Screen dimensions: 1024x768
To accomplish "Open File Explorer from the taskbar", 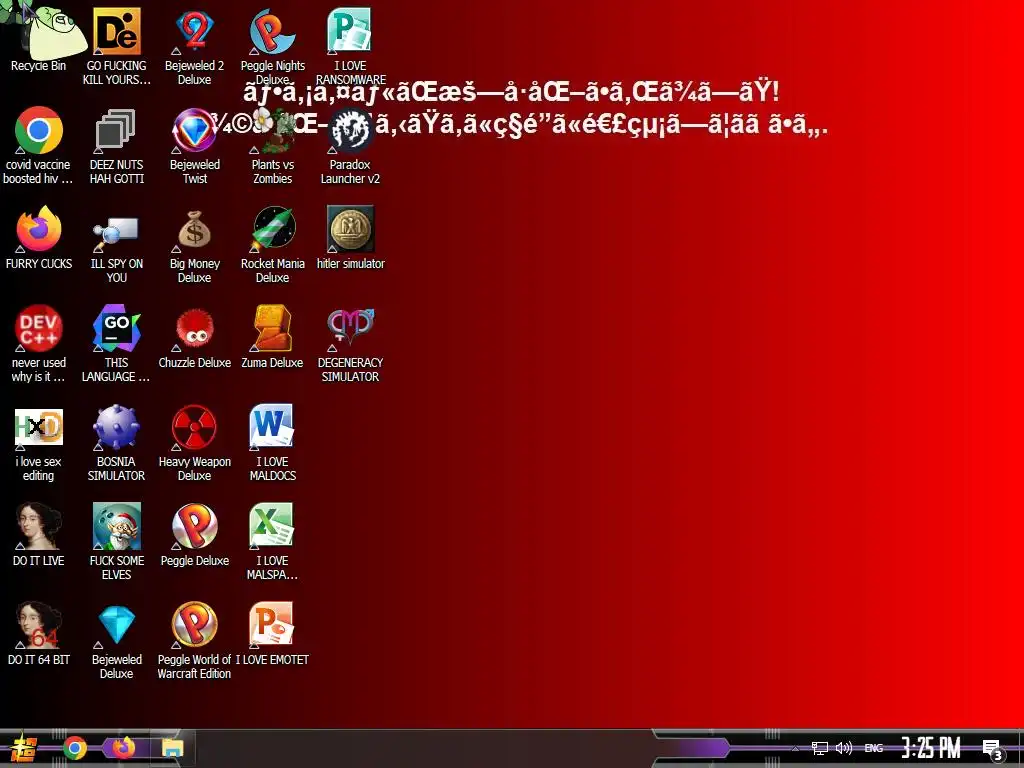I will [172, 748].
